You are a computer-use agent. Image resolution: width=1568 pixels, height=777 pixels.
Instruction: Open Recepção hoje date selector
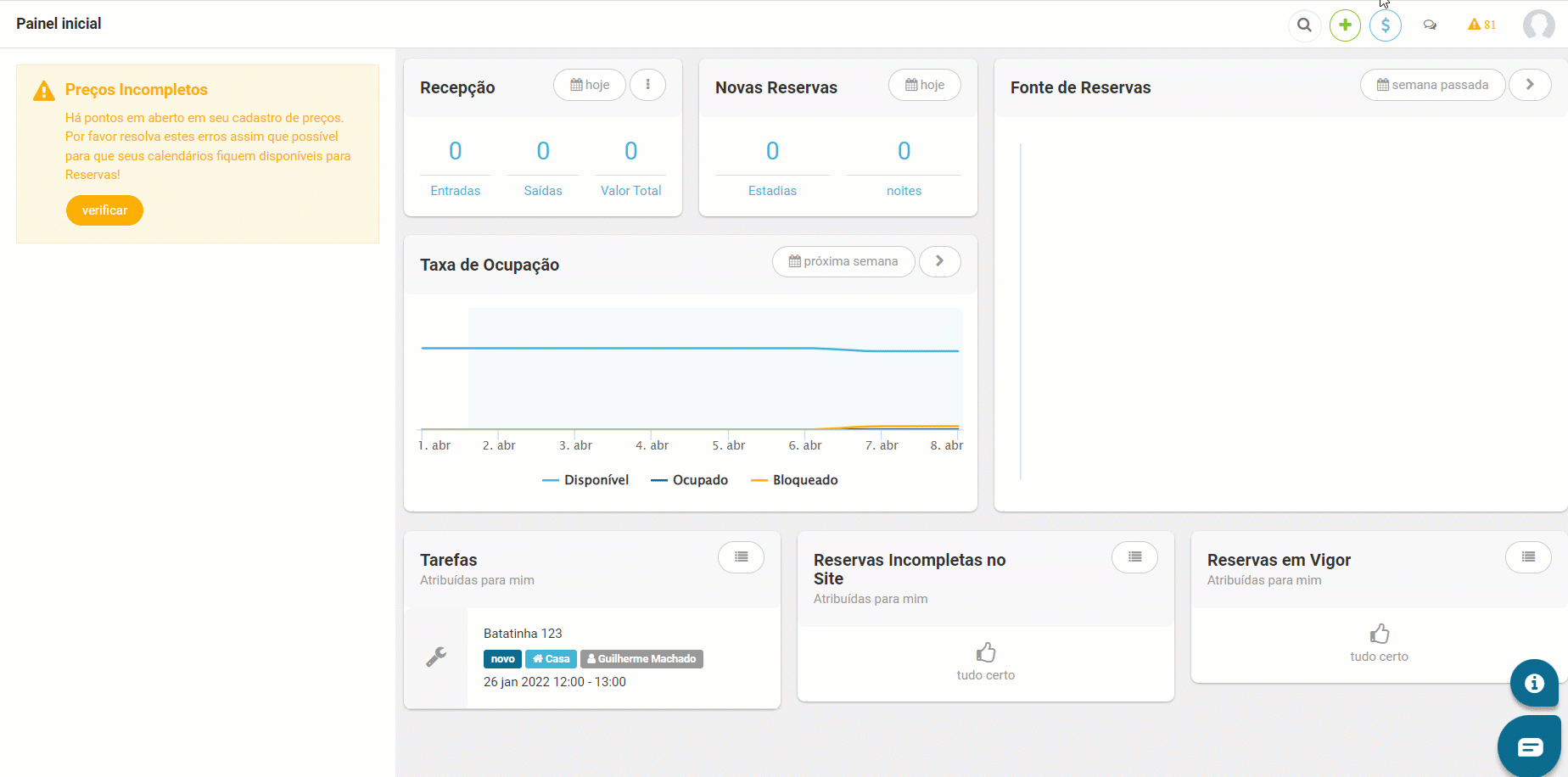(x=590, y=85)
